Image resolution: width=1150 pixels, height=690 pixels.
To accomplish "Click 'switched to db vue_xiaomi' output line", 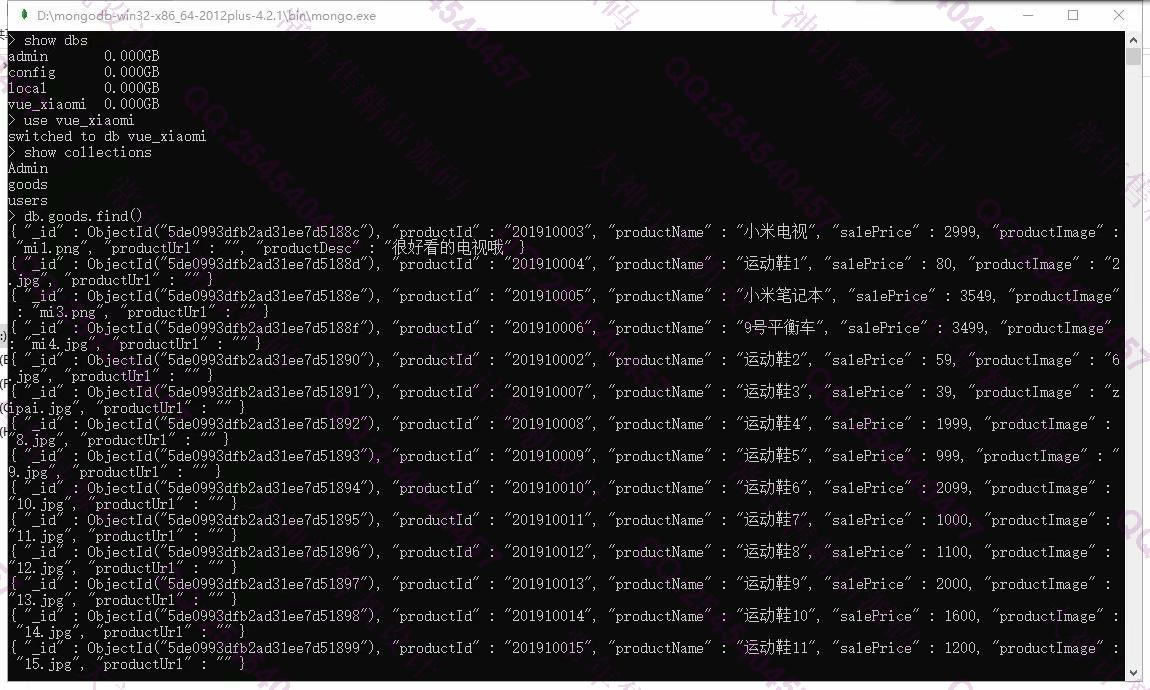I will 107,136.
